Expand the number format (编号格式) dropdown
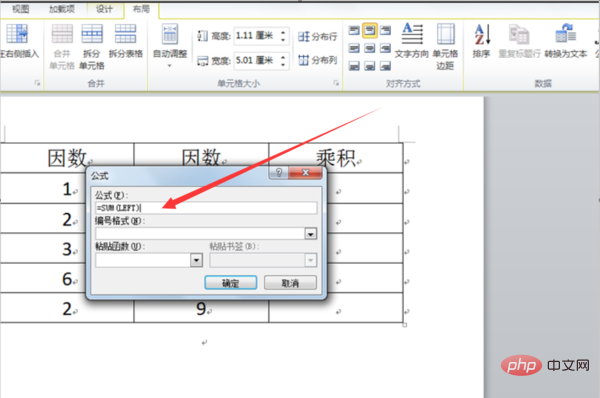Viewport: 600px width, 398px height. click(x=311, y=233)
